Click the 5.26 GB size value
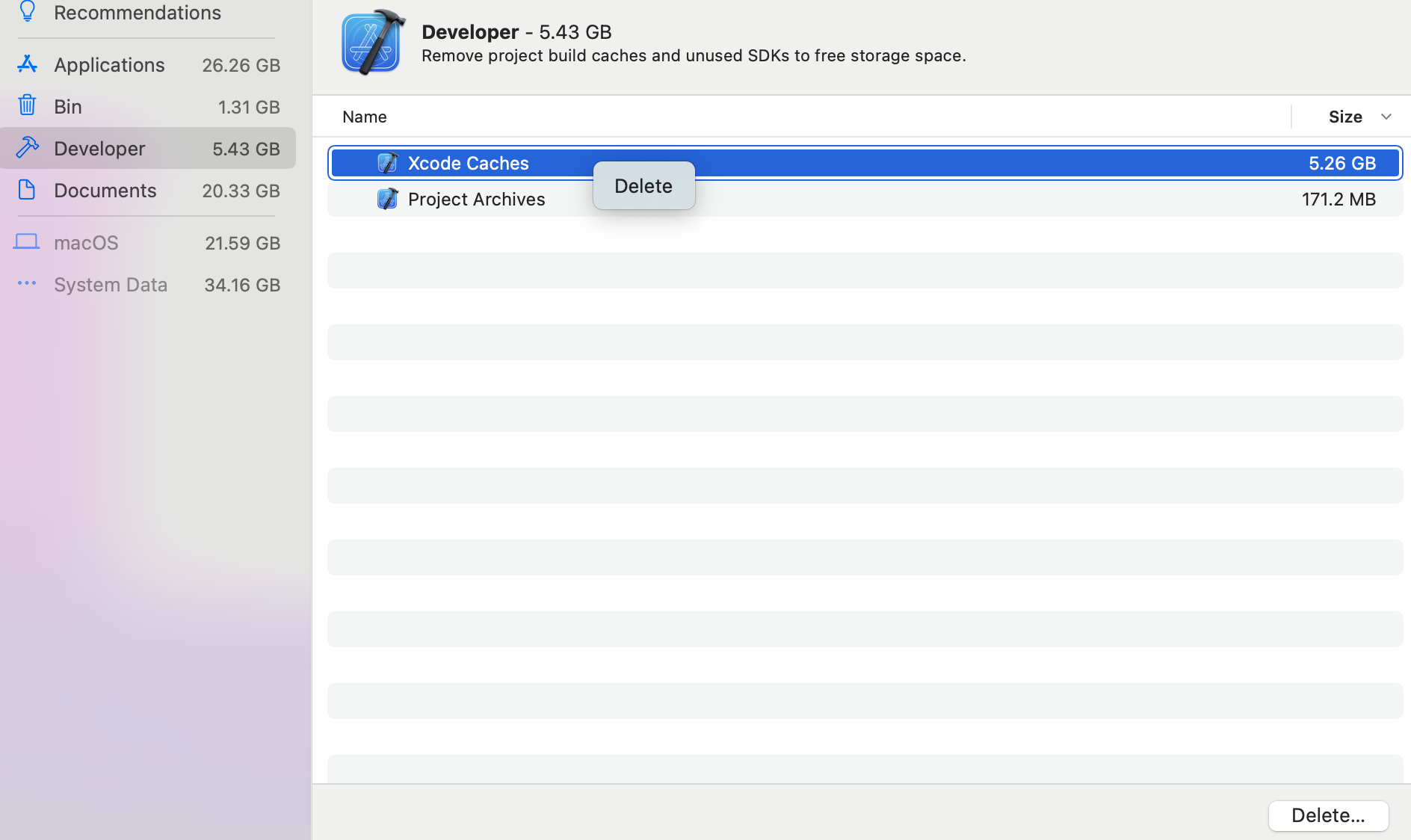The width and height of the screenshot is (1411, 840). pyautogui.click(x=1342, y=163)
